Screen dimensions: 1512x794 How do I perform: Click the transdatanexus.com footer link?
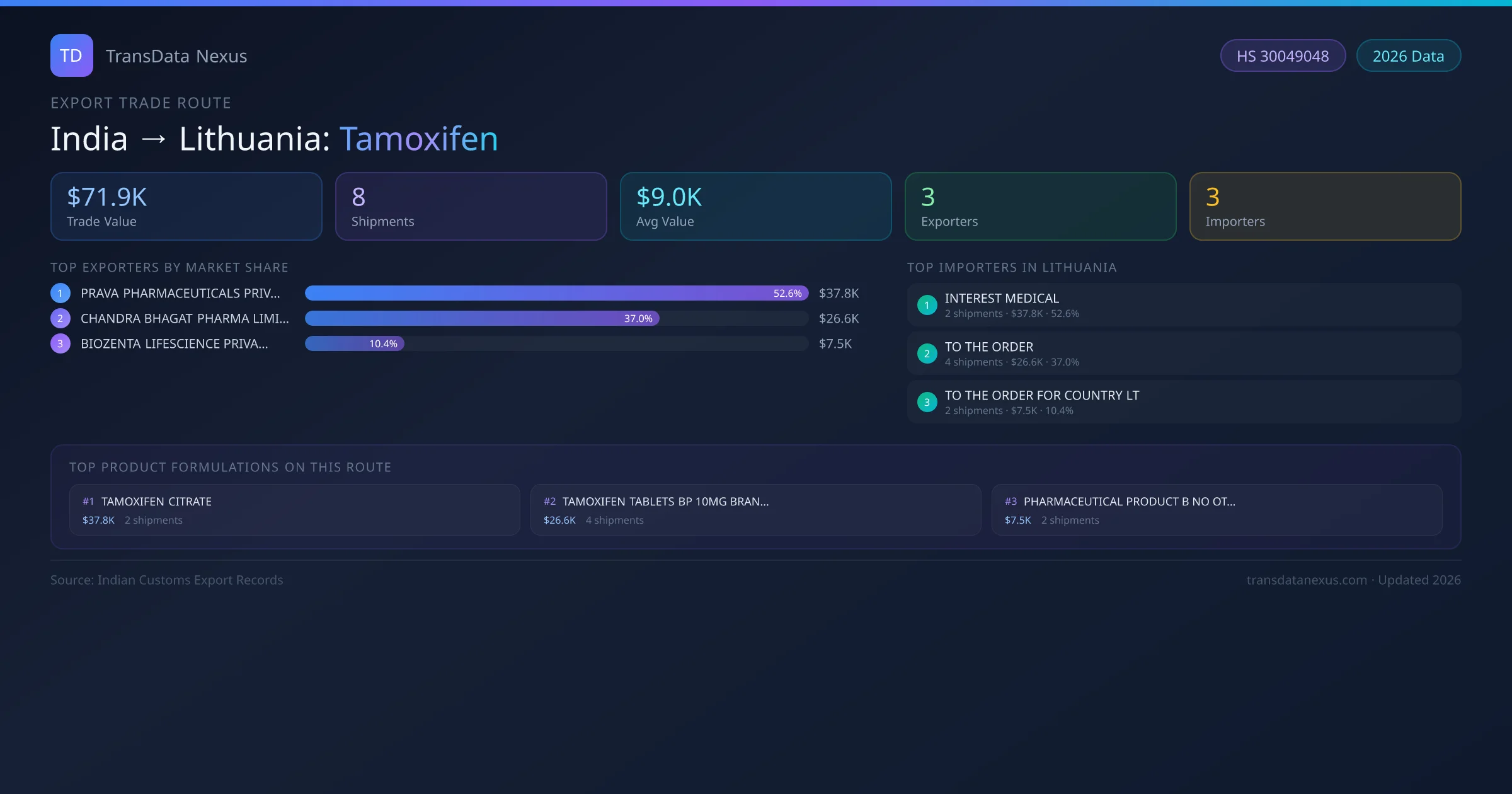click(x=1307, y=580)
